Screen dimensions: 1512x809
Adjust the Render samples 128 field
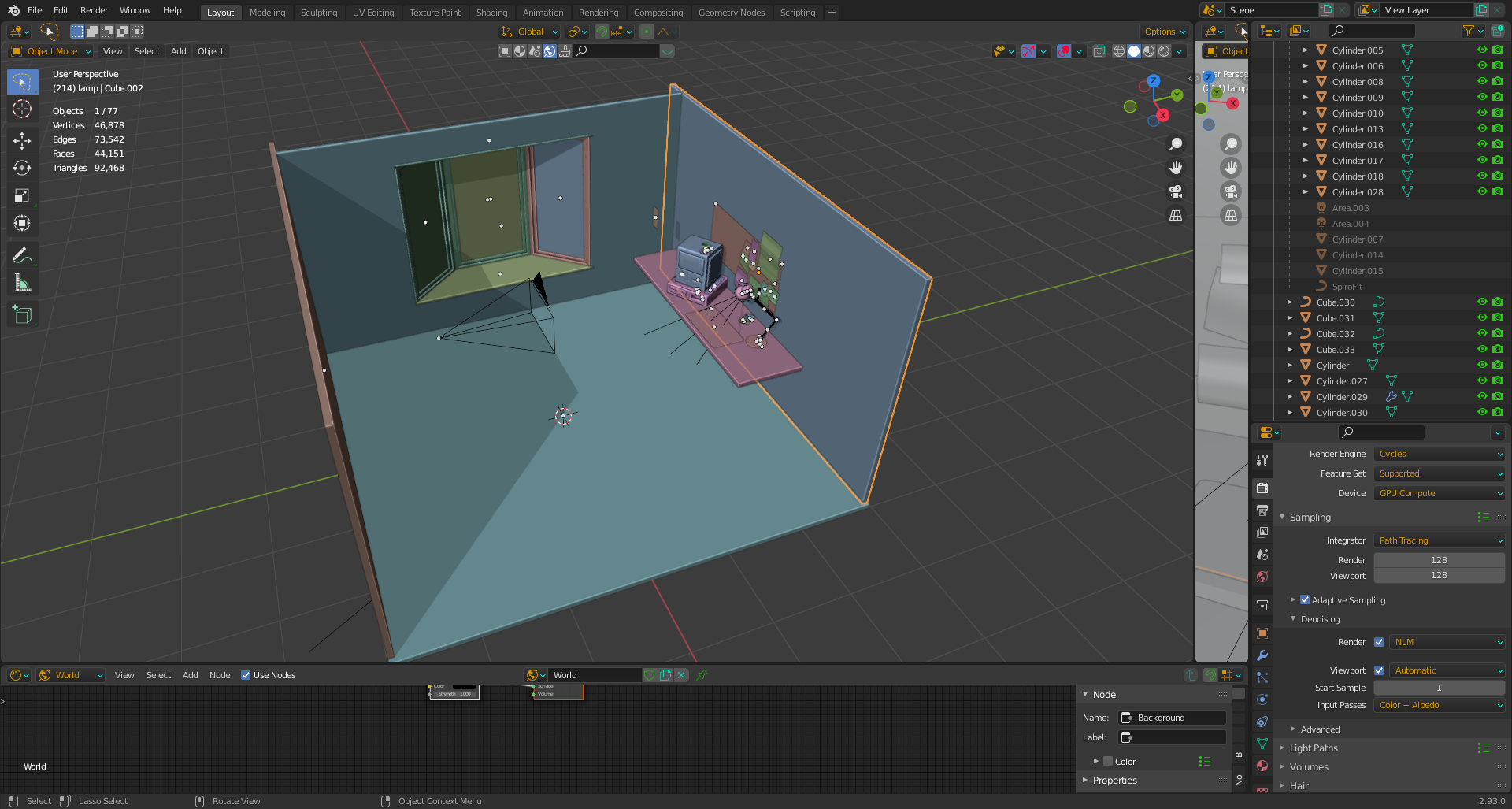1440,560
